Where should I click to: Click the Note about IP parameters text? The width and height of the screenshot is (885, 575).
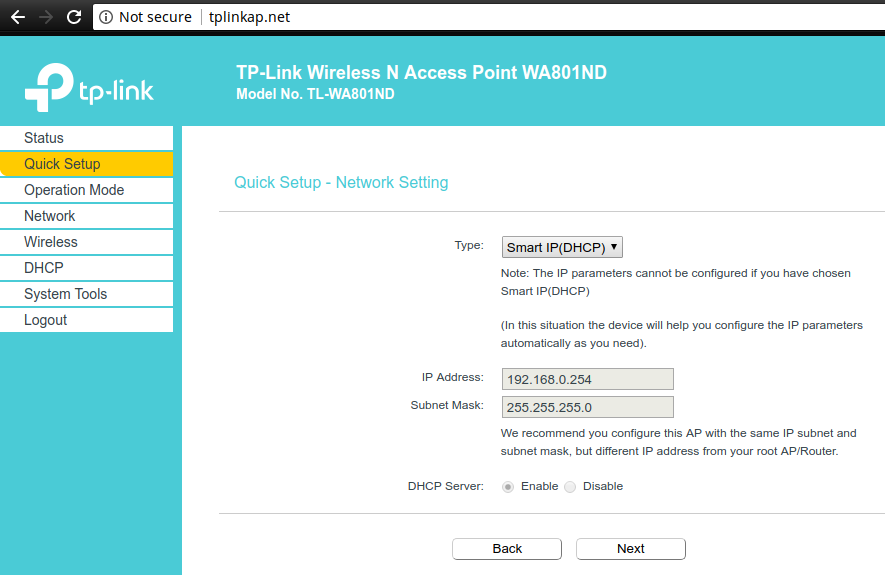[x=676, y=282]
